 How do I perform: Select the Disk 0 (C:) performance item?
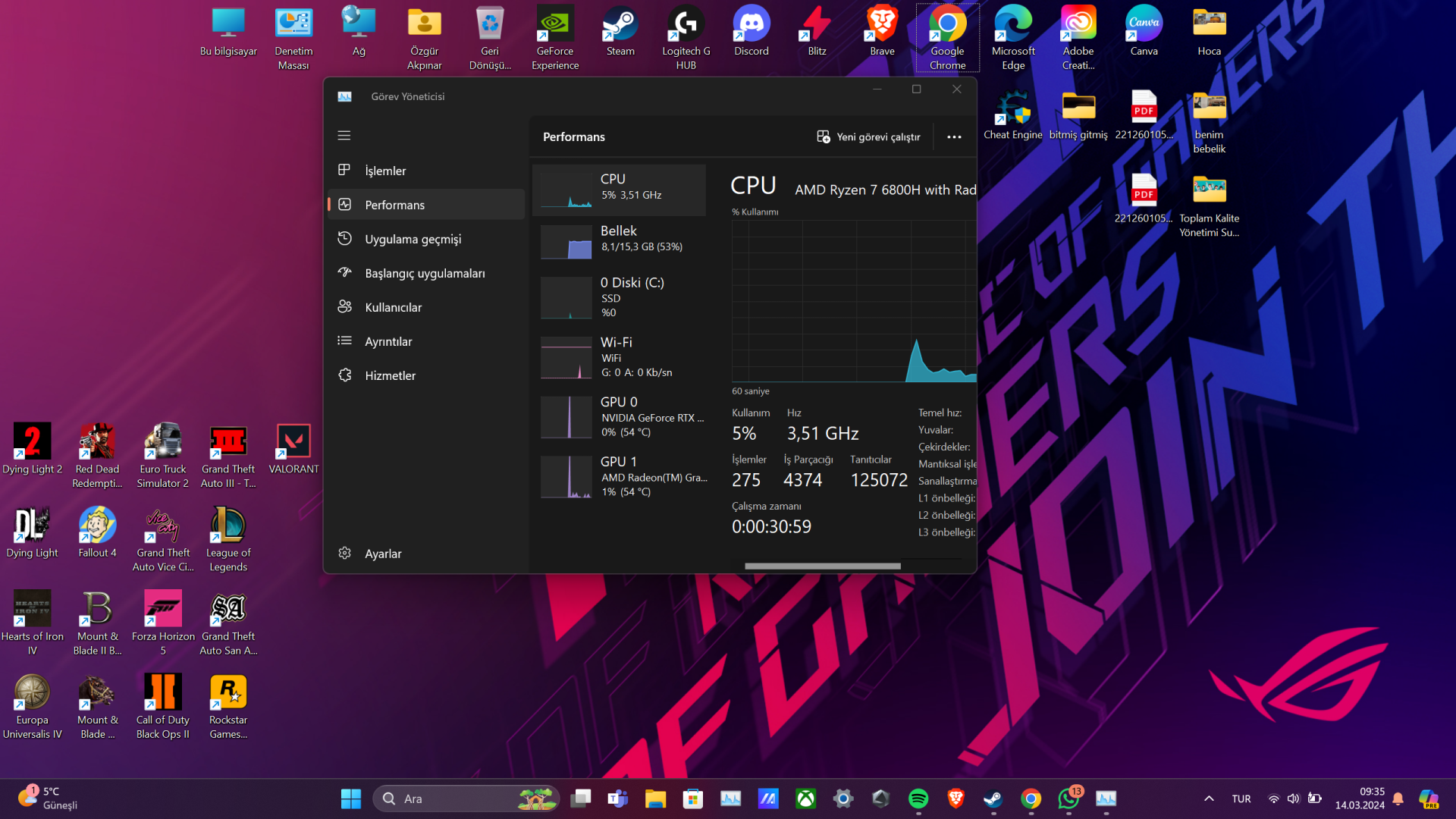[x=619, y=297]
